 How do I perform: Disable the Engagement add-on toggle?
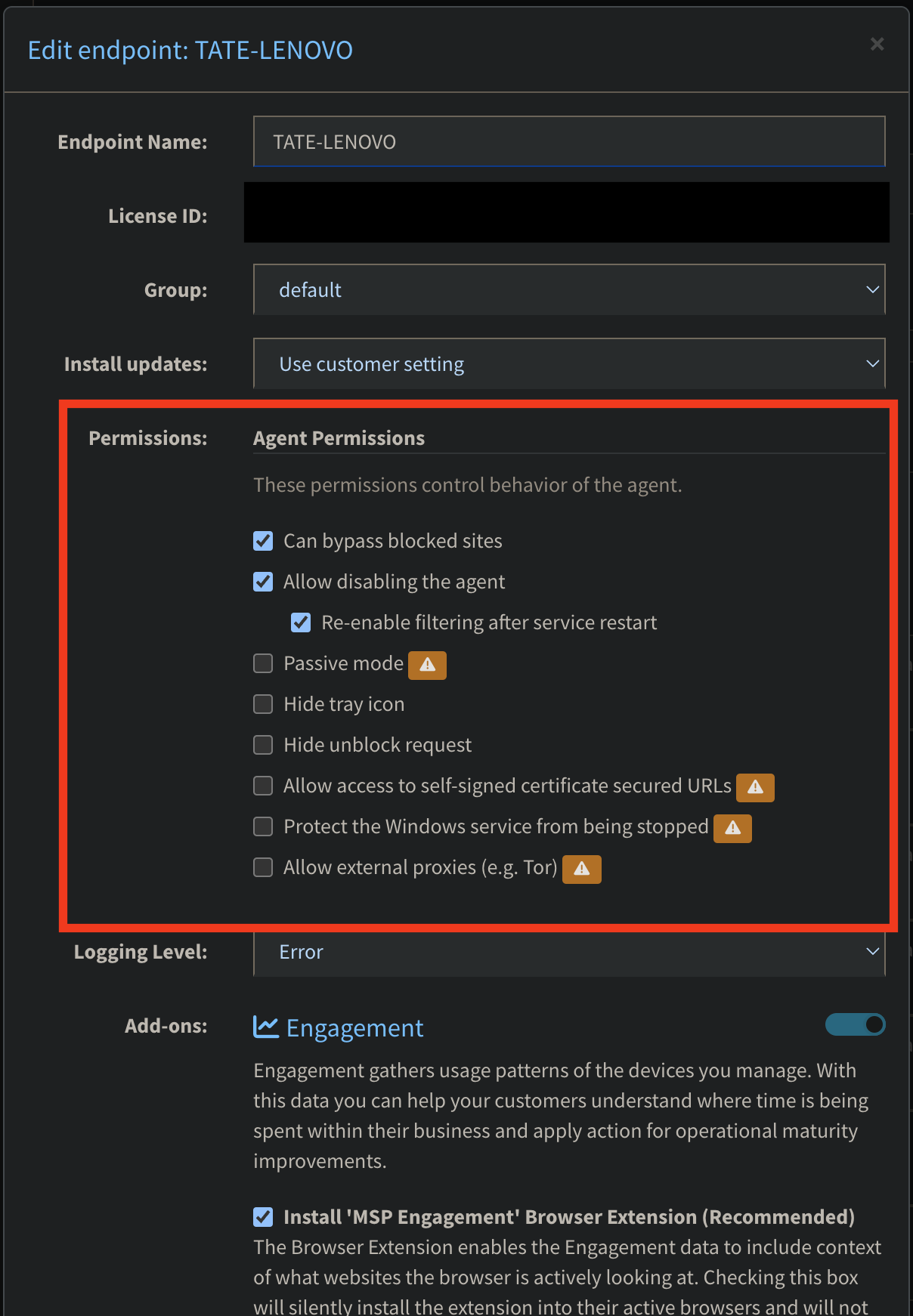(x=855, y=1024)
